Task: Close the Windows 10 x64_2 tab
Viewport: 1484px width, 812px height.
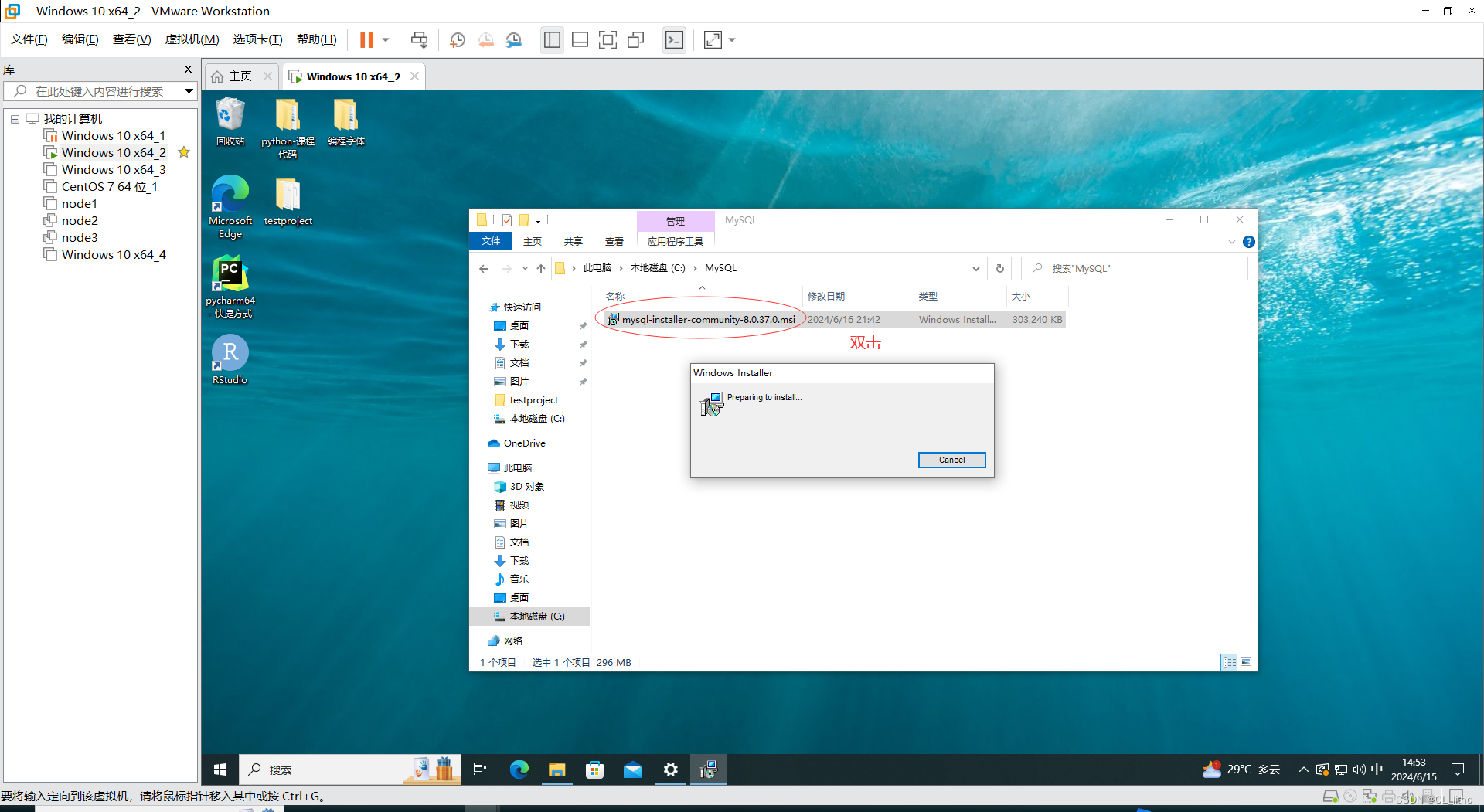Action: point(415,76)
